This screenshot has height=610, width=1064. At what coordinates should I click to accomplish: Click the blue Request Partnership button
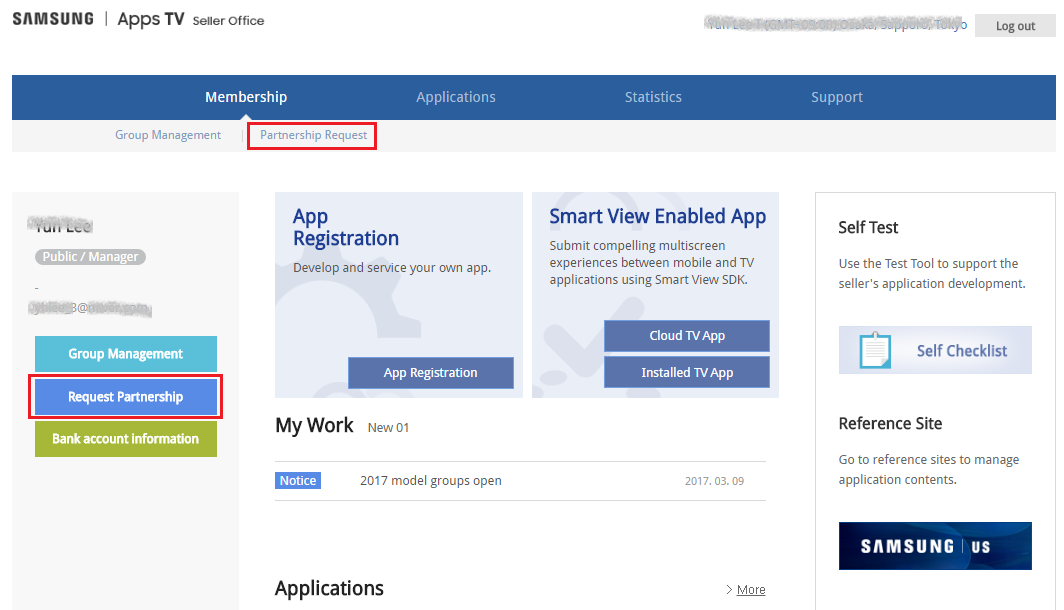pyautogui.click(x=126, y=397)
